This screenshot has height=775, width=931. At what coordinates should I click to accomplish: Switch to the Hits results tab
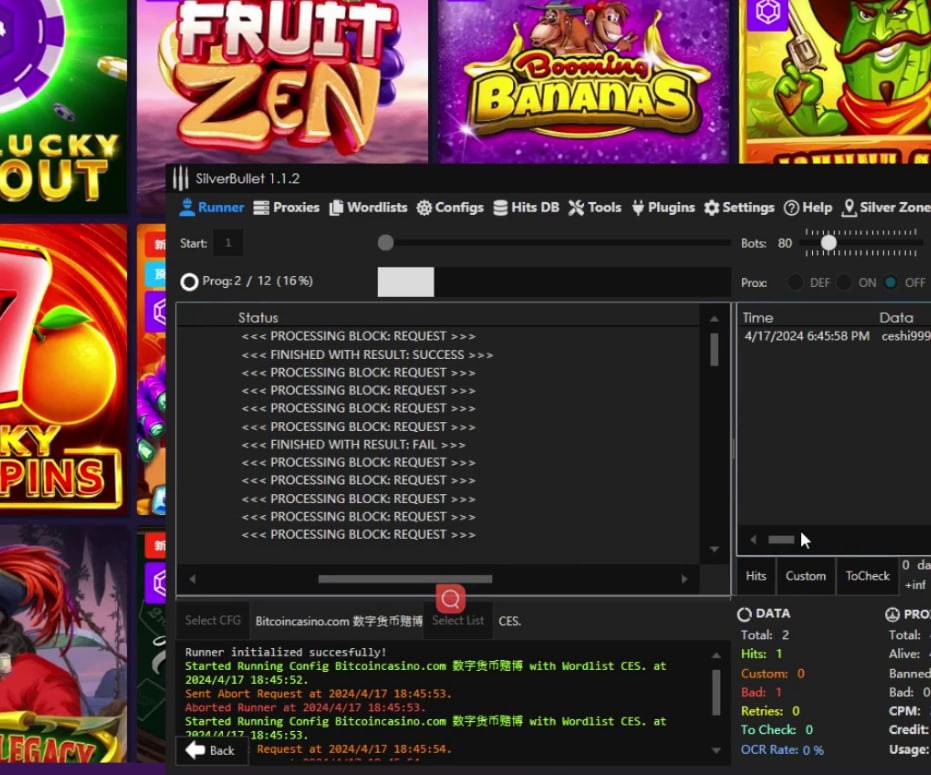pyautogui.click(x=756, y=576)
